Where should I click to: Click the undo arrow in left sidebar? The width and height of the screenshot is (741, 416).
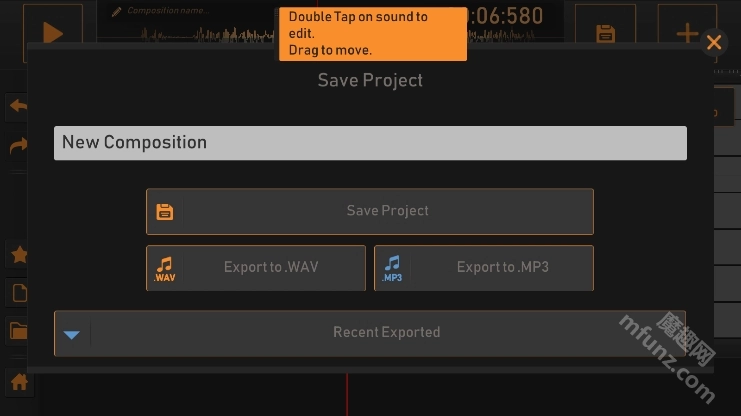(18, 105)
